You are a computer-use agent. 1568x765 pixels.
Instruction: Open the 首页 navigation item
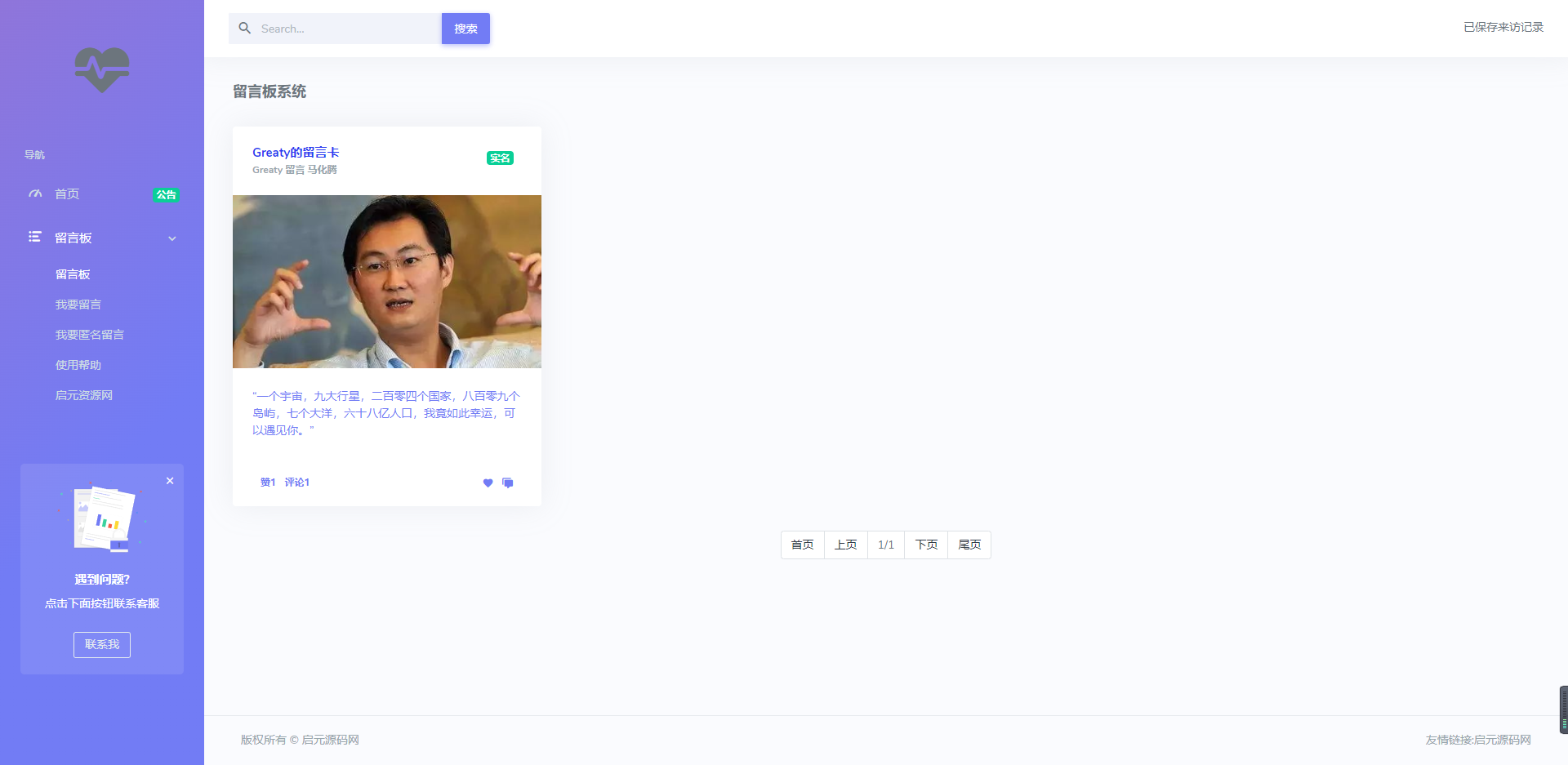(x=67, y=194)
